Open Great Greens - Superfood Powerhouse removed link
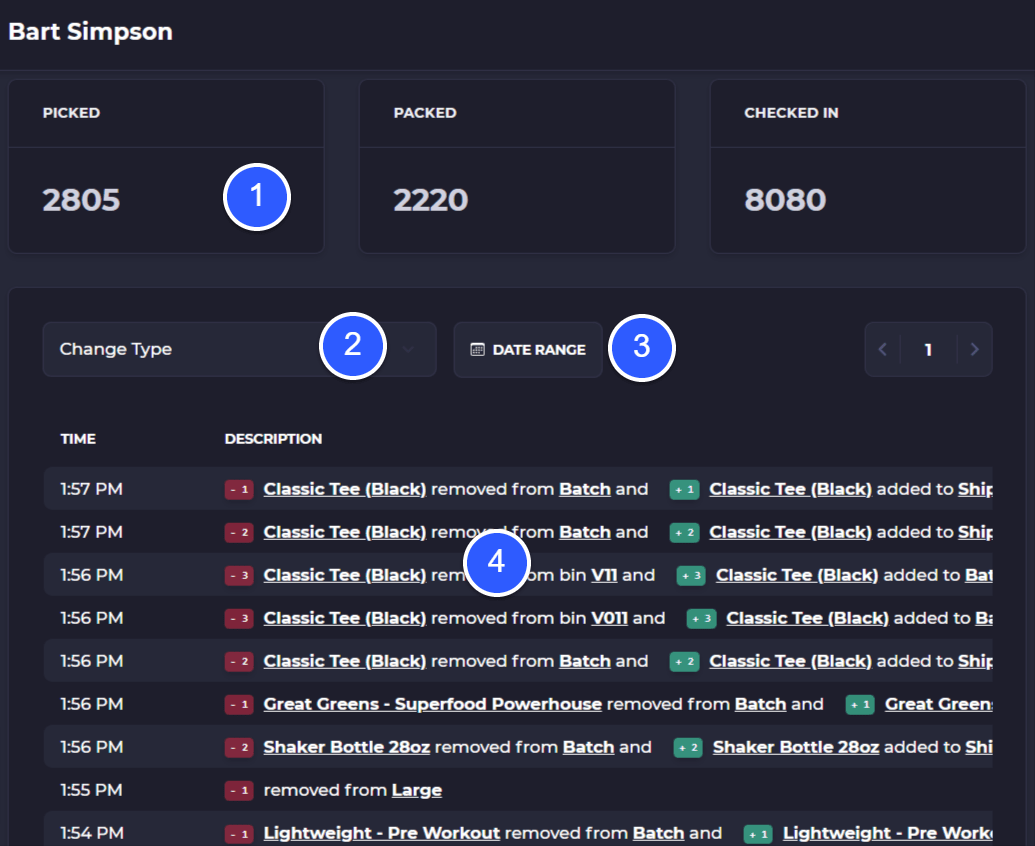This screenshot has height=846, width=1035. click(x=432, y=704)
